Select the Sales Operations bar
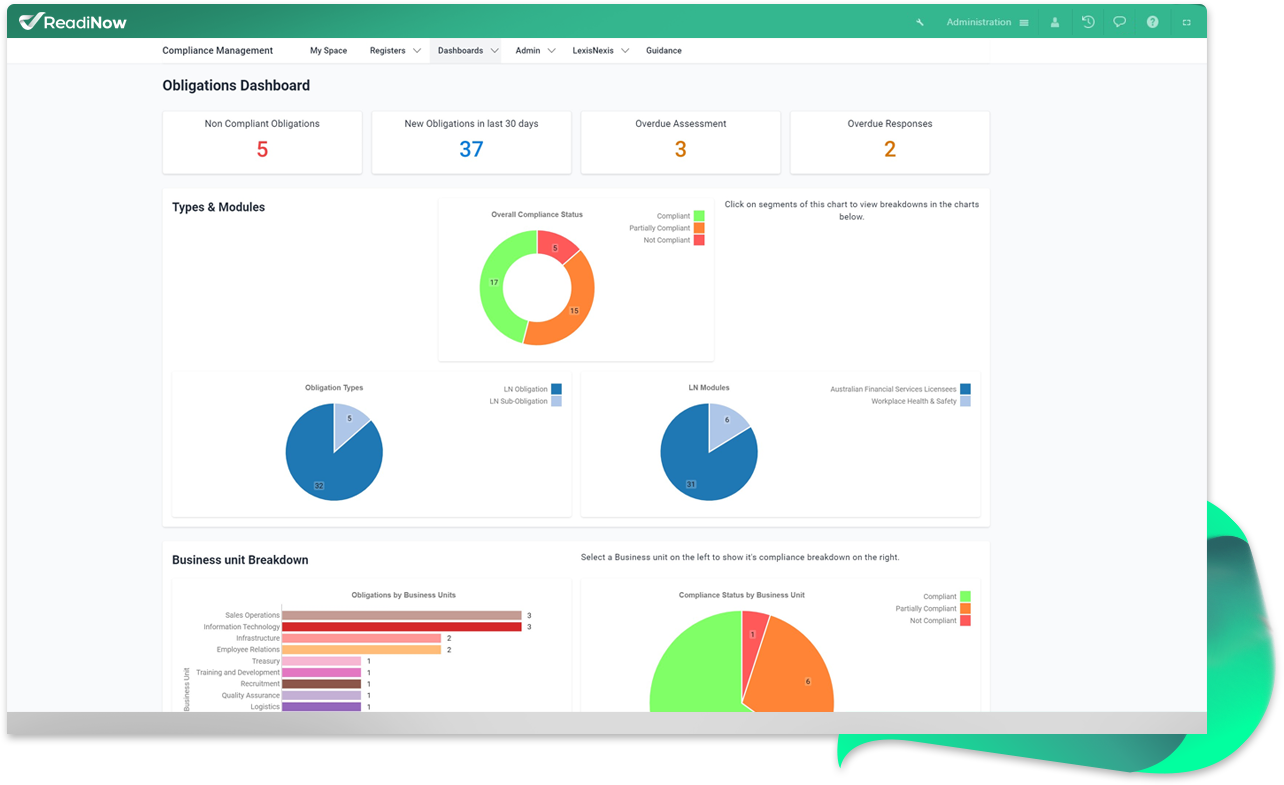The height and width of the screenshot is (785, 1284). coord(402,615)
